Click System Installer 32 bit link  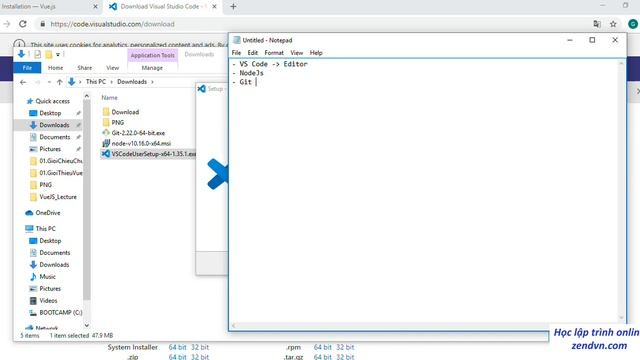(x=200, y=347)
